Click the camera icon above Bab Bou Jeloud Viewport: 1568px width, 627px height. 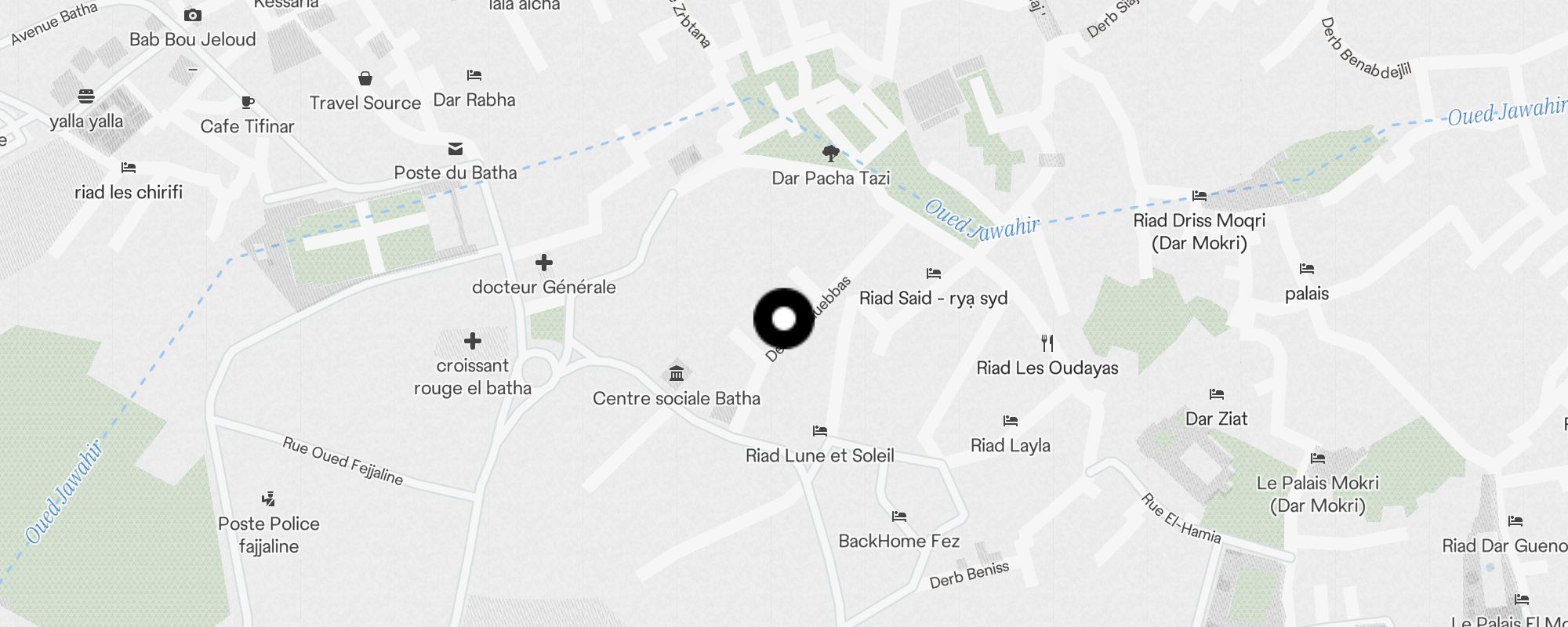tap(193, 15)
